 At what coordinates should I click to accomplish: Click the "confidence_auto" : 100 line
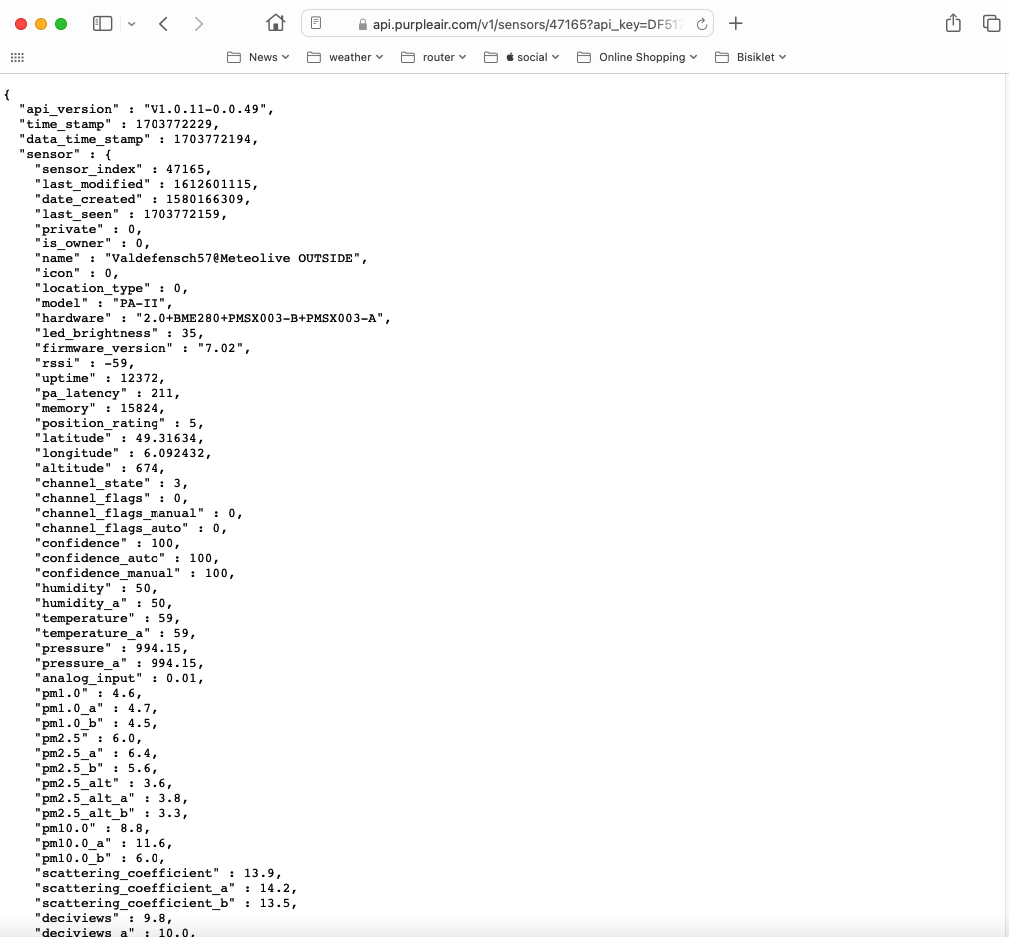pyautogui.click(x=127, y=558)
